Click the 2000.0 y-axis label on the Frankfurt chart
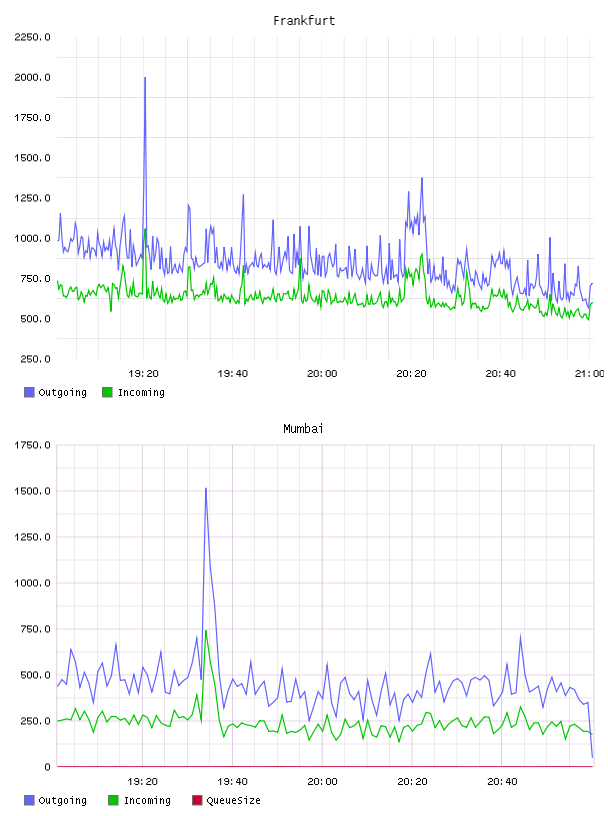 pos(32,77)
